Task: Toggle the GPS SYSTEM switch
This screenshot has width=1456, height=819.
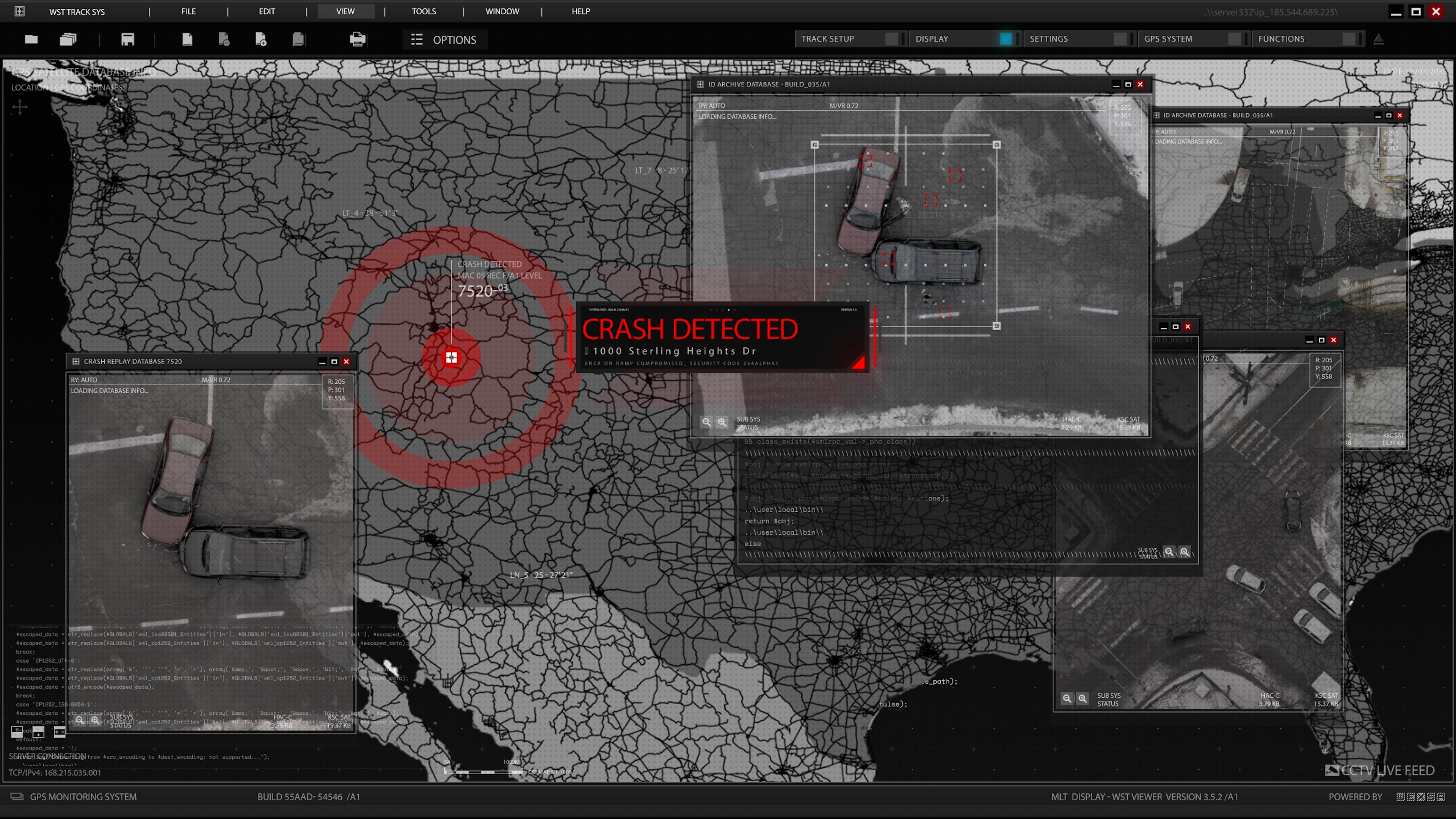Action: click(1235, 38)
